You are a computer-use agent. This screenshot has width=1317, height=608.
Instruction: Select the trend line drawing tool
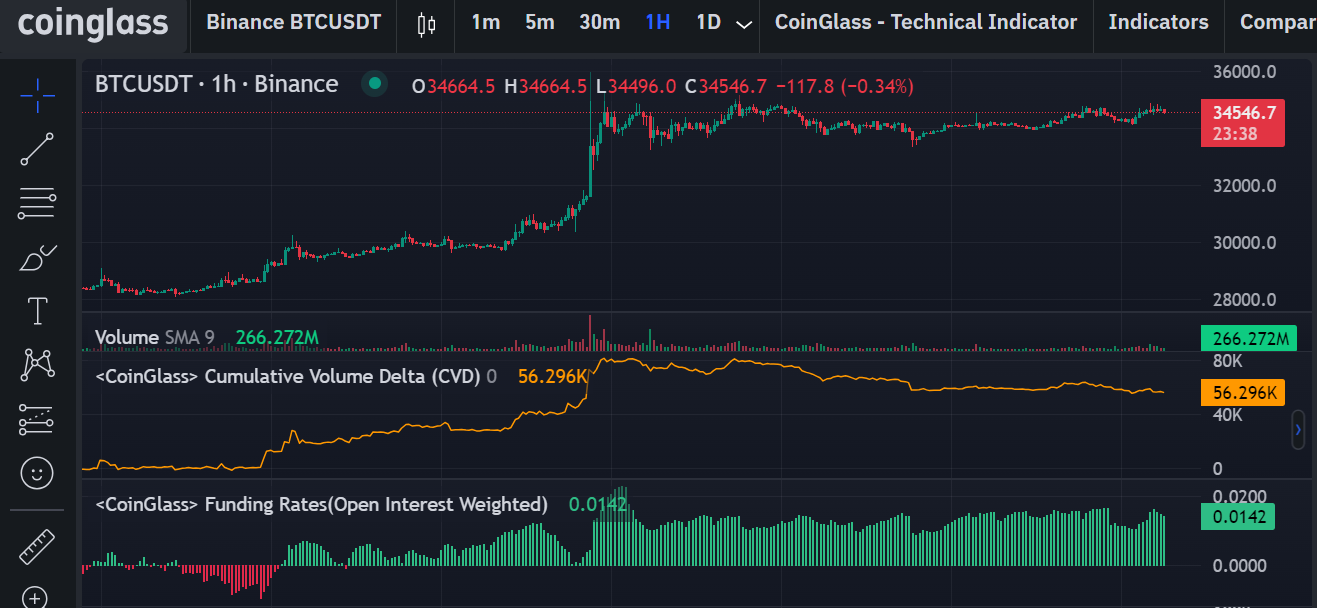[37, 149]
